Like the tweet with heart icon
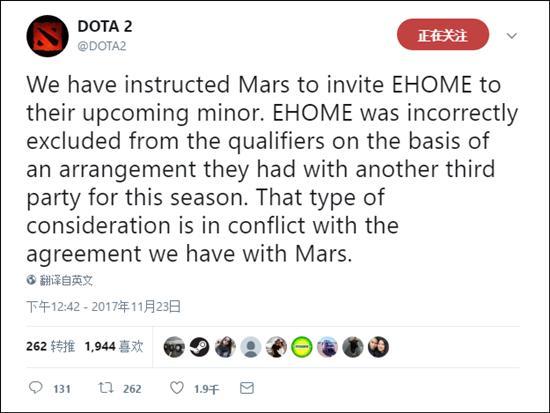This screenshot has width=550, height=413. 177,388
